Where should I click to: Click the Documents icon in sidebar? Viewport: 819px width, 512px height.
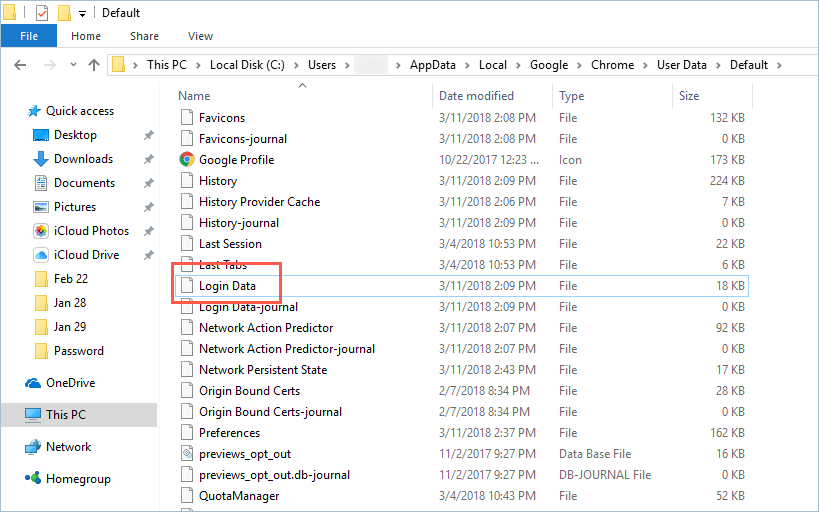(x=41, y=183)
